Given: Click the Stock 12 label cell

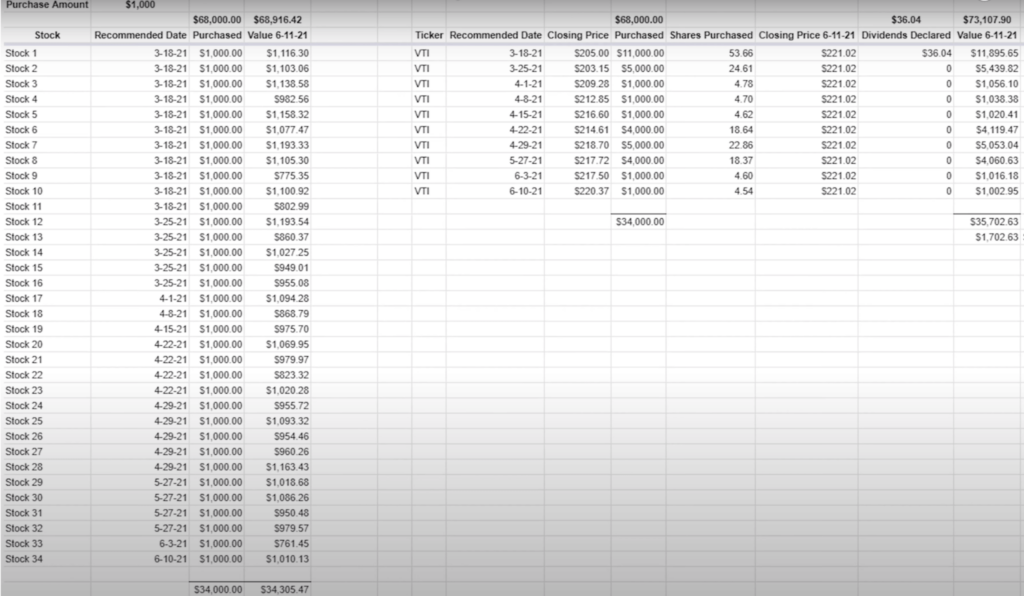Looking at the screenshot, I should [24, 222].
